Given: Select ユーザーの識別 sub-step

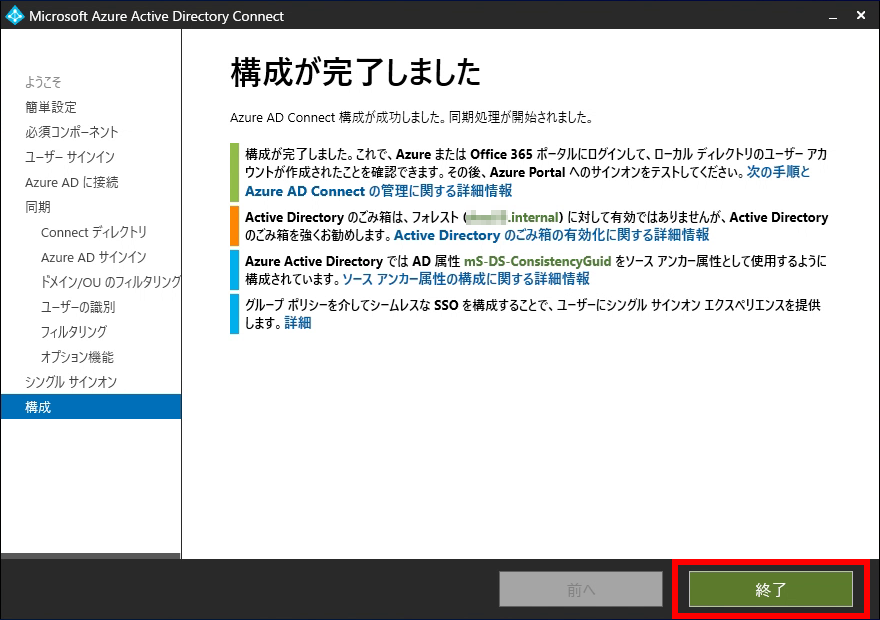Looking at the screenshot, I should pos(77,307).
